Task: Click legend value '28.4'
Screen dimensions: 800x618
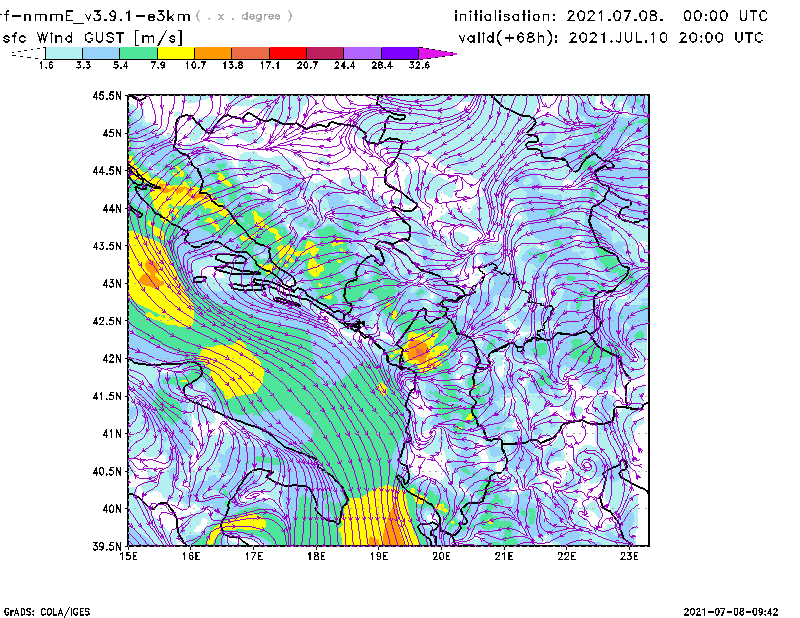Action: (x=382, y=65)
